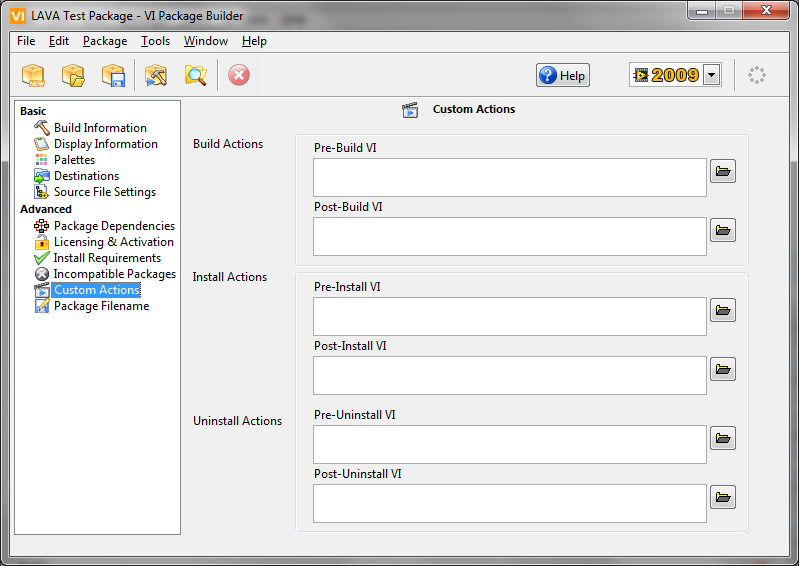The image size is (799, 566).
Task: Open the File menu
Action: click(26, 41)
